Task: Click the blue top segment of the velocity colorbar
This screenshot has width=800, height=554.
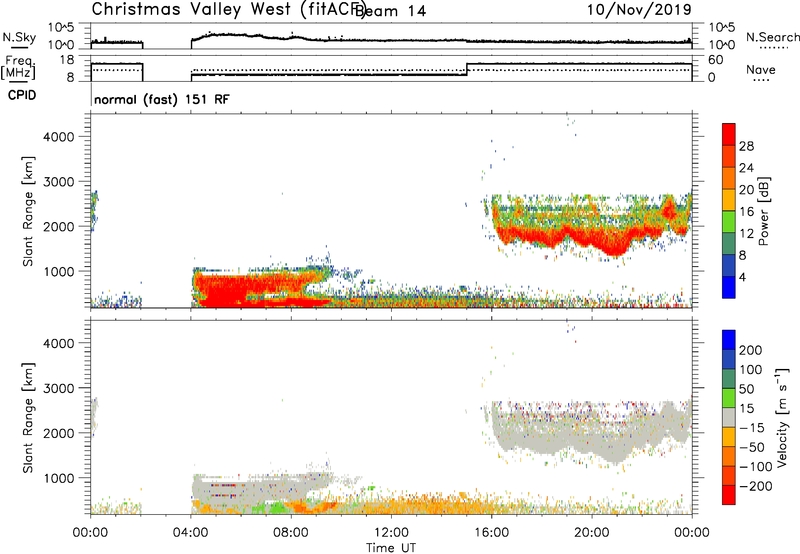Action: pos(729,340)
